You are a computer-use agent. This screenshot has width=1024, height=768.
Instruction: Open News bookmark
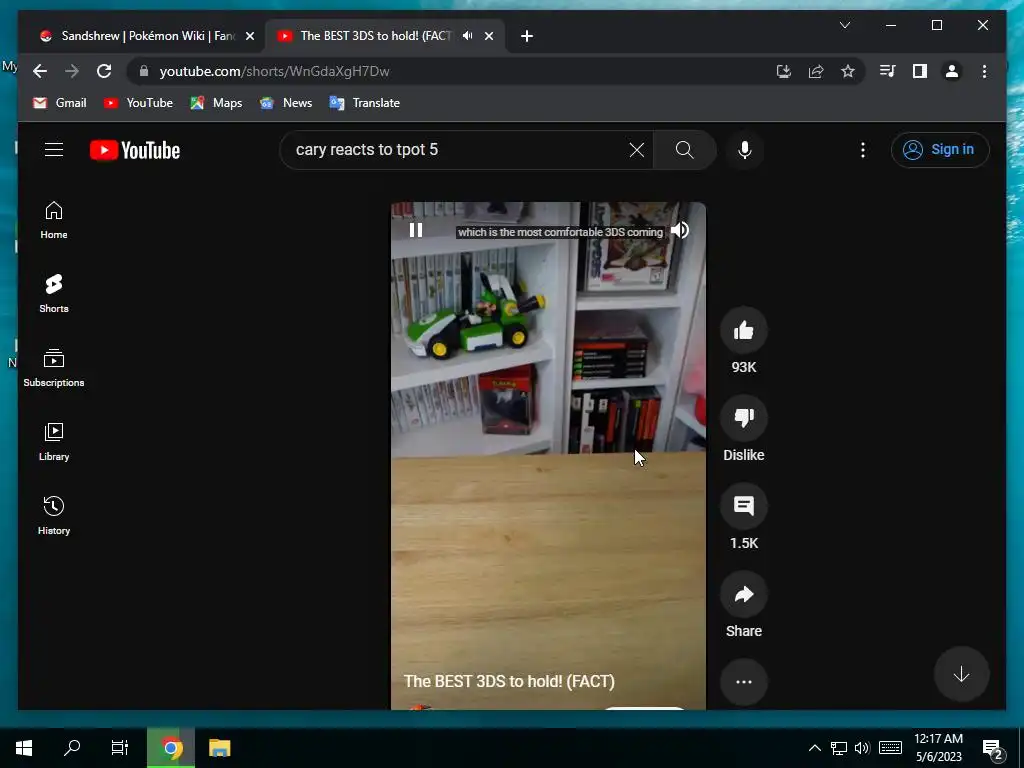pos(286,103)
